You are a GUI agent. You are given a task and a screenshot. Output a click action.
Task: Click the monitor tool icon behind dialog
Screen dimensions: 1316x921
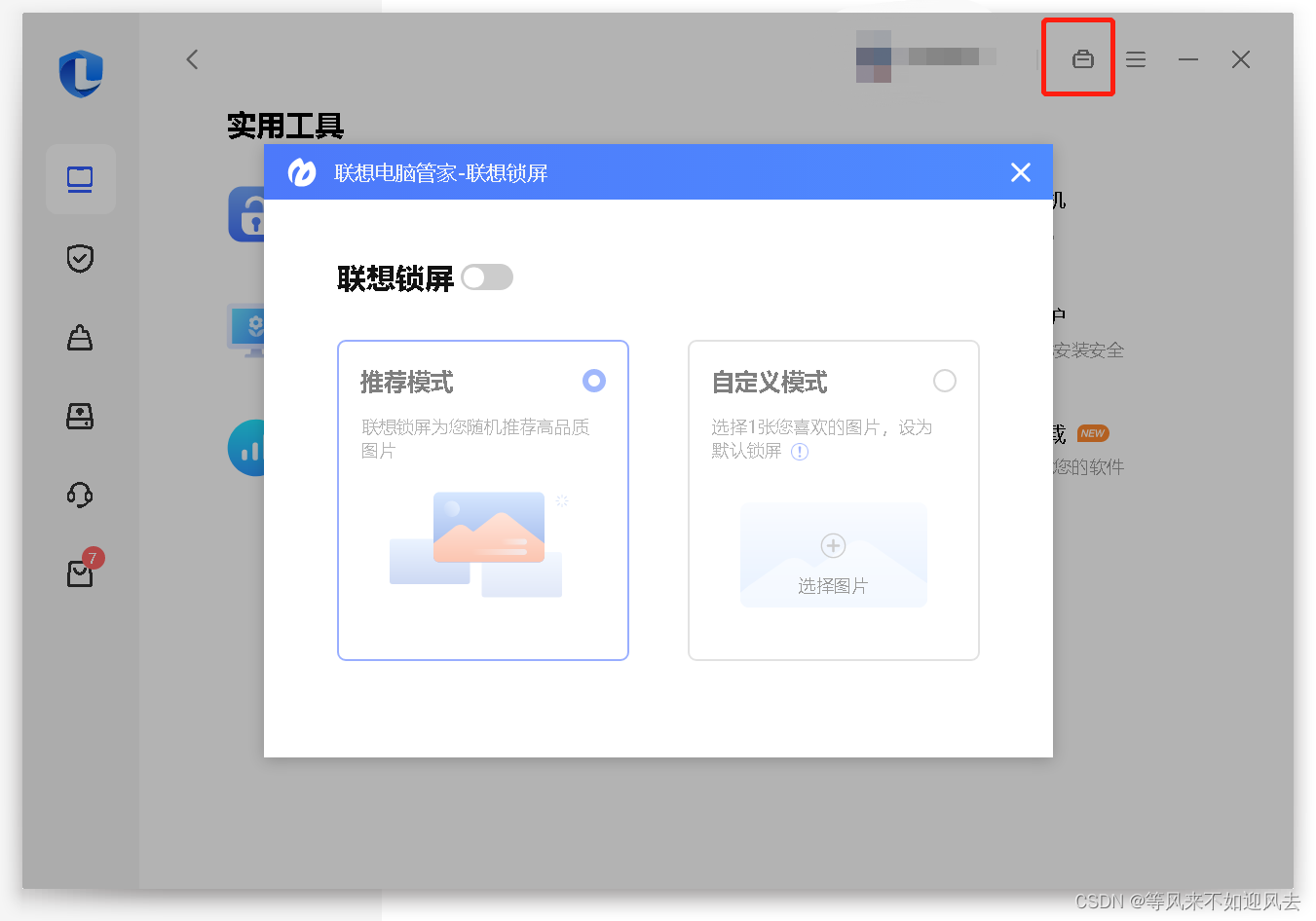246,330
